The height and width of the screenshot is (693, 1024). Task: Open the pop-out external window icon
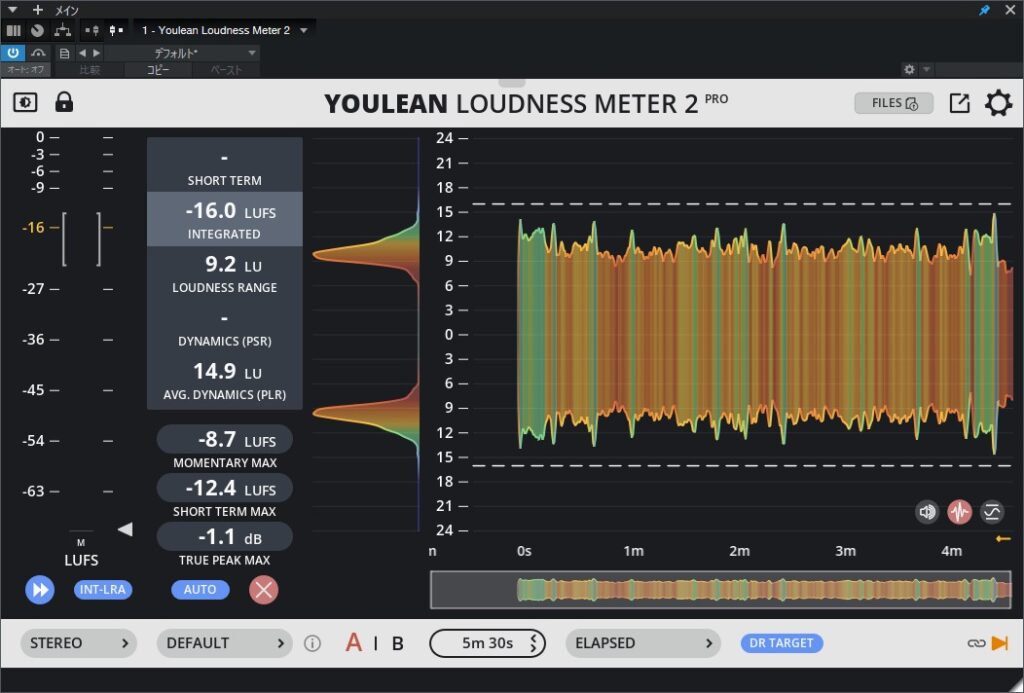(x=959, y=103)
